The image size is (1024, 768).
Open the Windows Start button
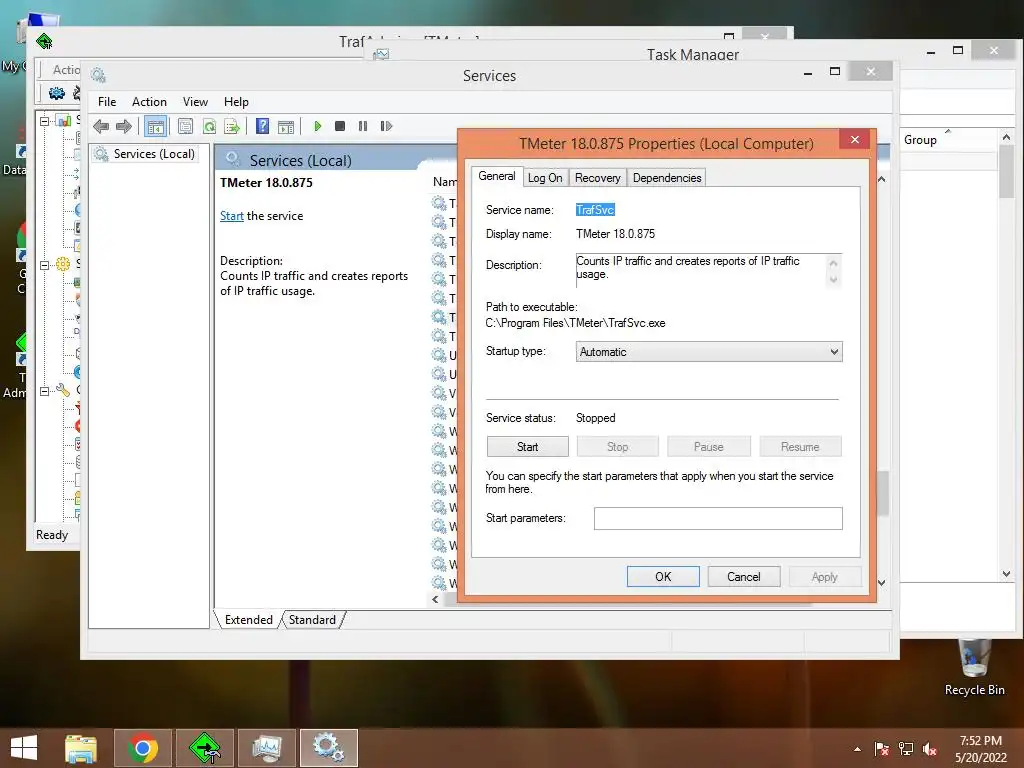(x=24, y=748)
